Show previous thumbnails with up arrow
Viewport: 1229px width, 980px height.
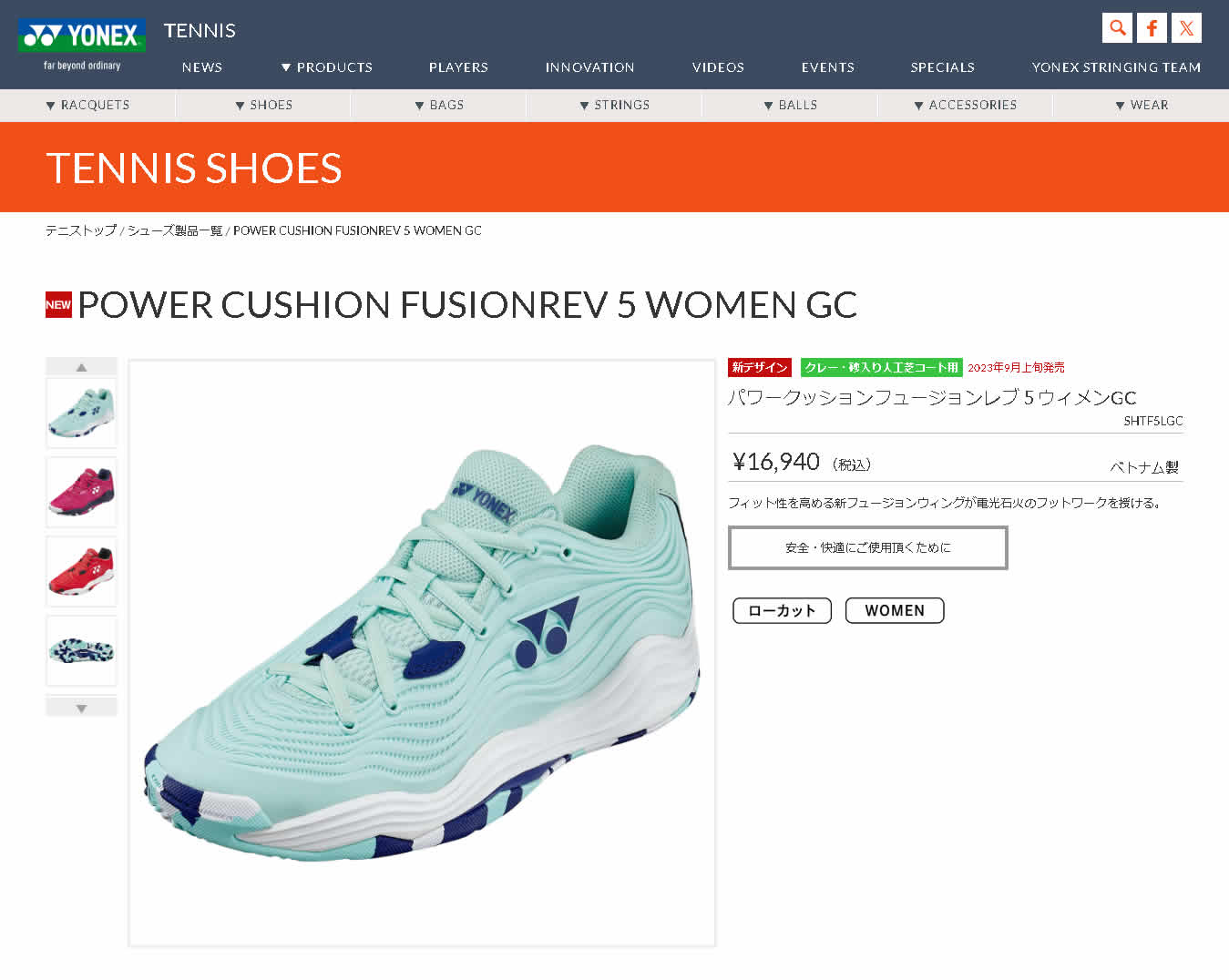tap(81, 366)
